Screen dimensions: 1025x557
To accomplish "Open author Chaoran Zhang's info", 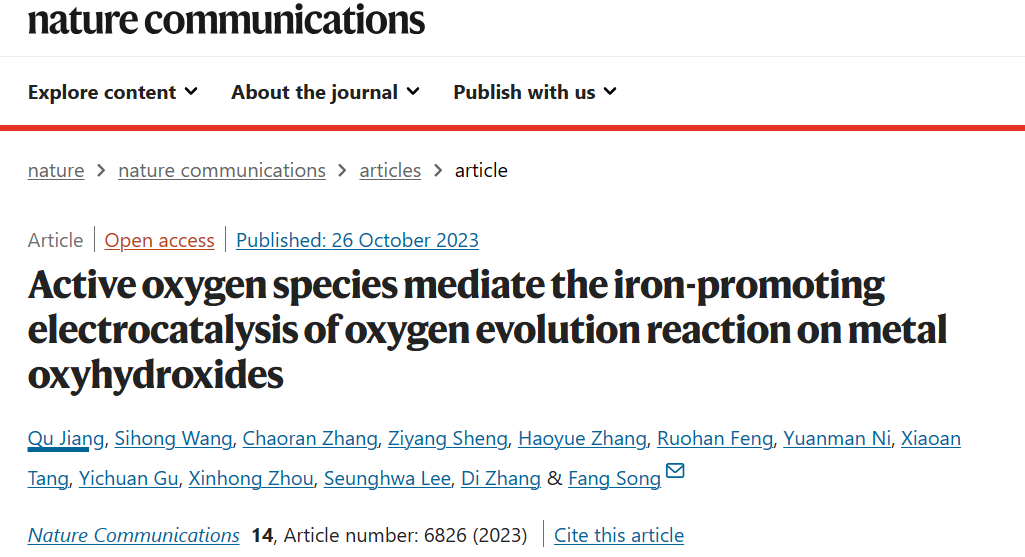I will [x=310, y=439].
